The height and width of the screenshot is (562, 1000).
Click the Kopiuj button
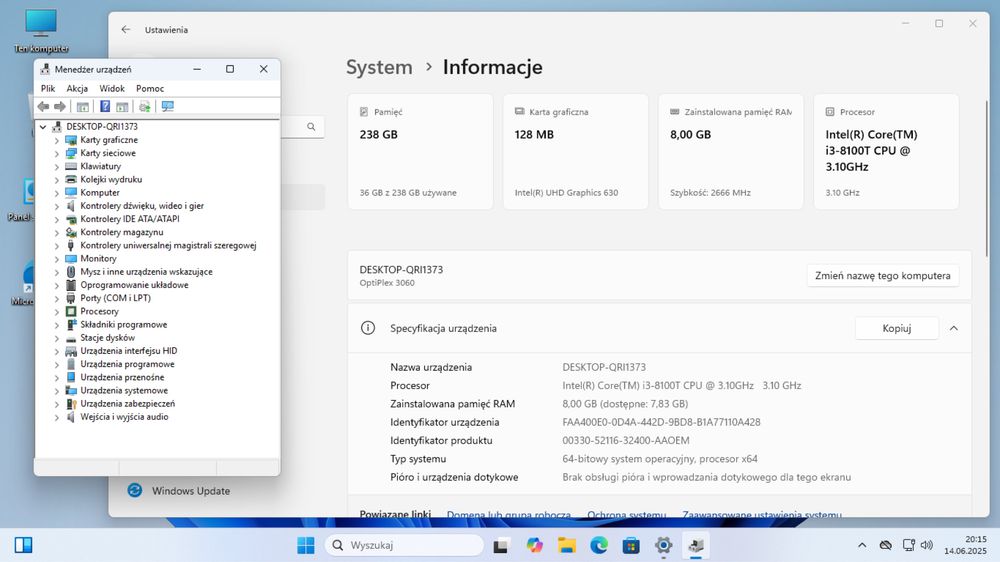897,328
